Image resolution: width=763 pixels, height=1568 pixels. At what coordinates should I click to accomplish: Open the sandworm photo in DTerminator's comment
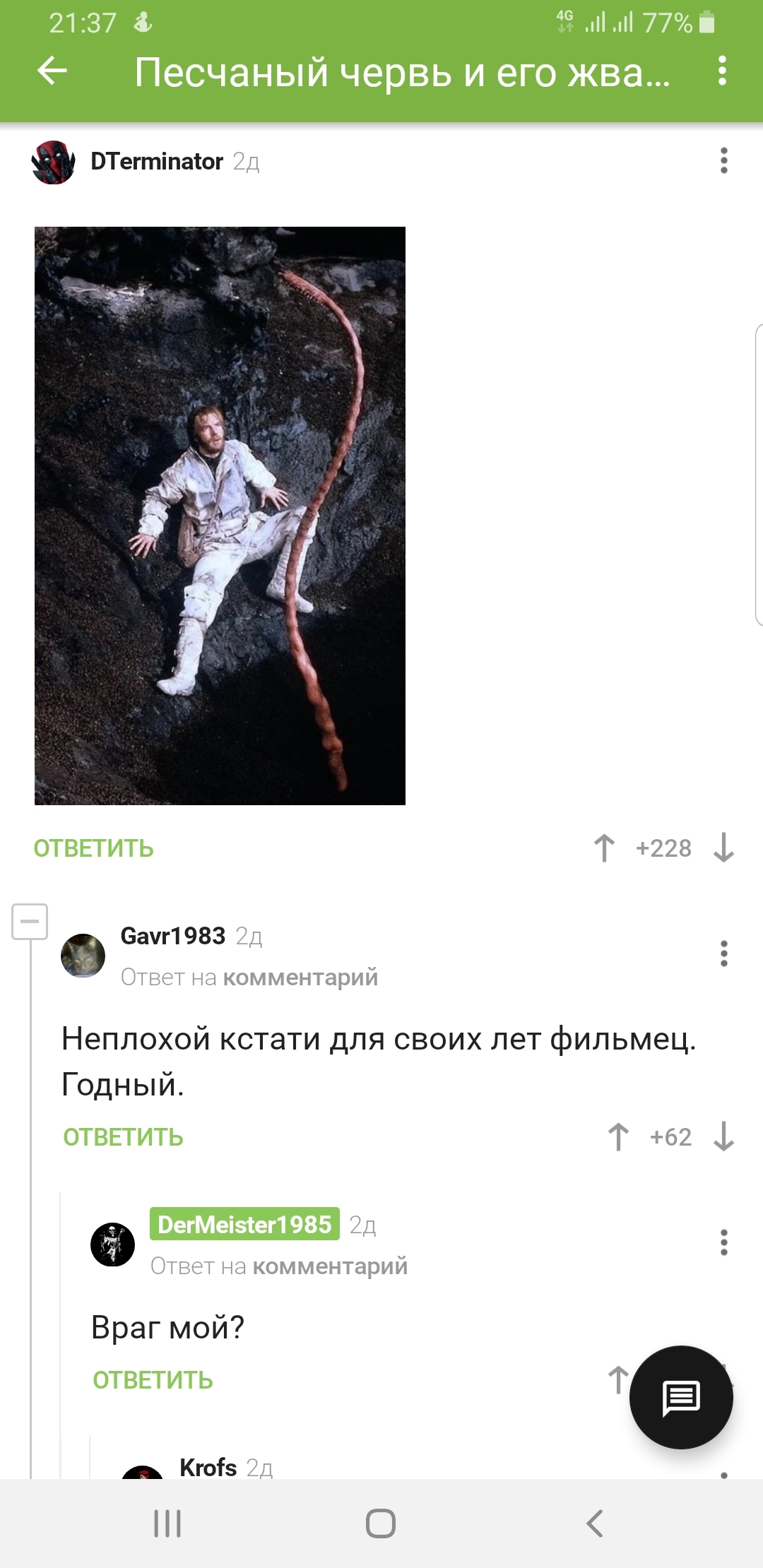220,516
